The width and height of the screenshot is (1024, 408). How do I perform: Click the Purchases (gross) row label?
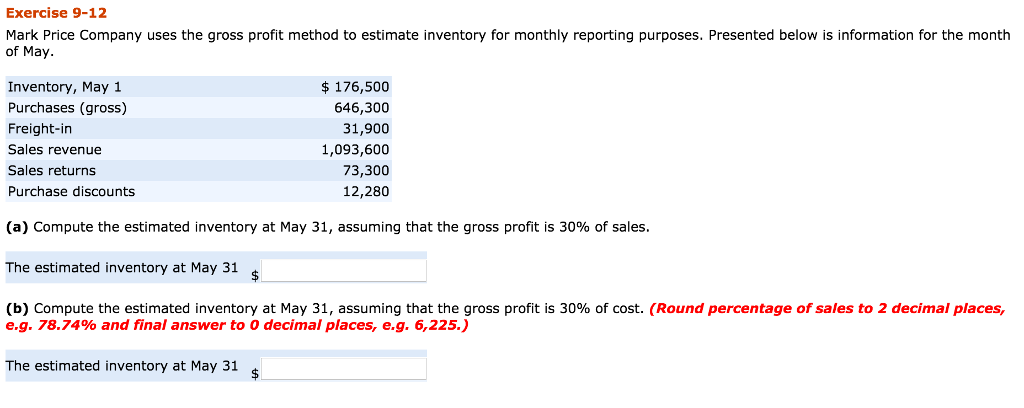[x=67, y=108]
